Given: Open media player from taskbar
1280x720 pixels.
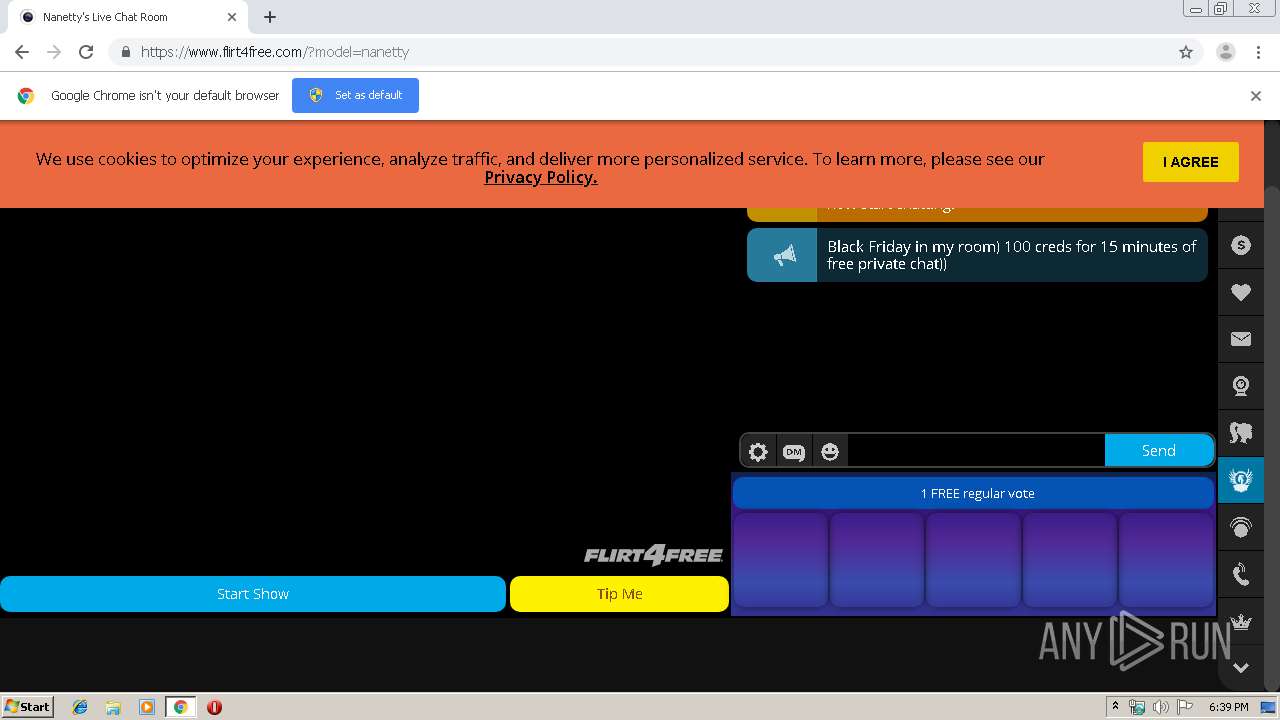Looking at the screenshot, I should (147, 707).
